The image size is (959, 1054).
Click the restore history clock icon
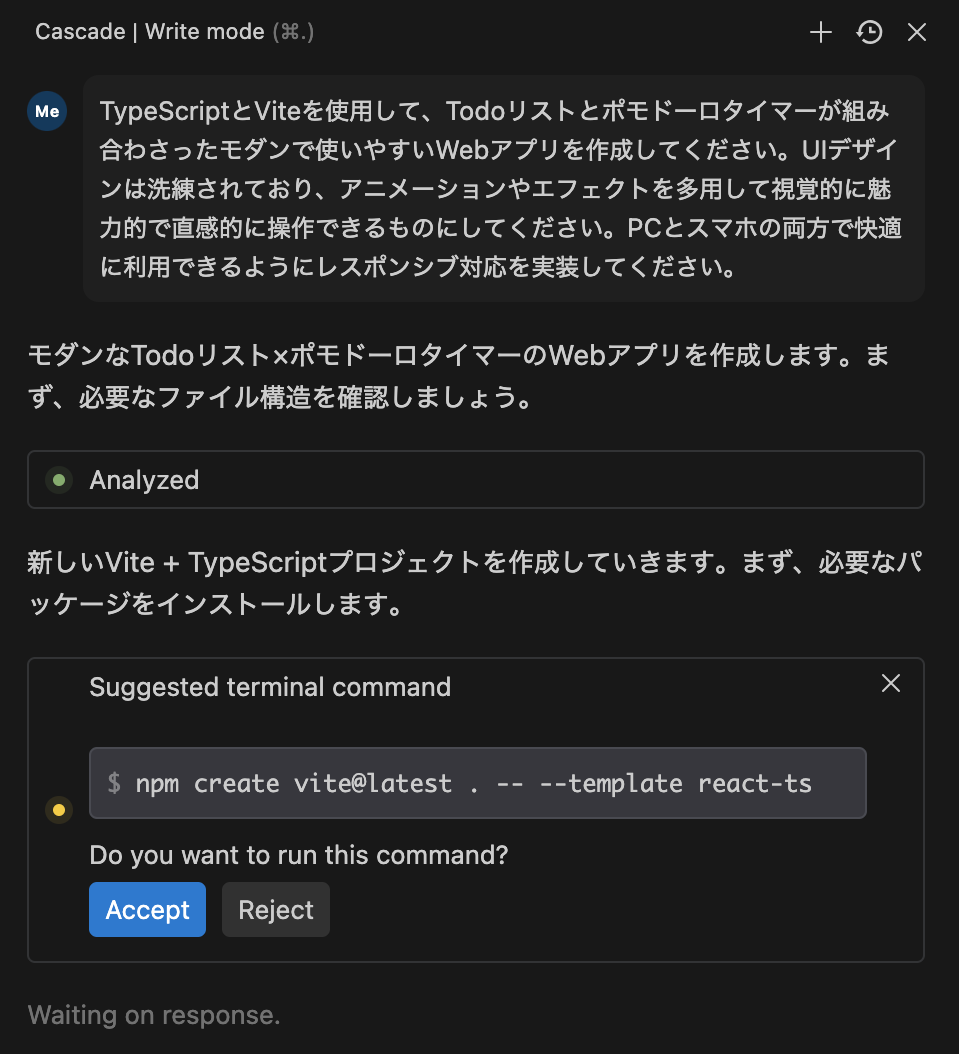[x=869, y=32]
